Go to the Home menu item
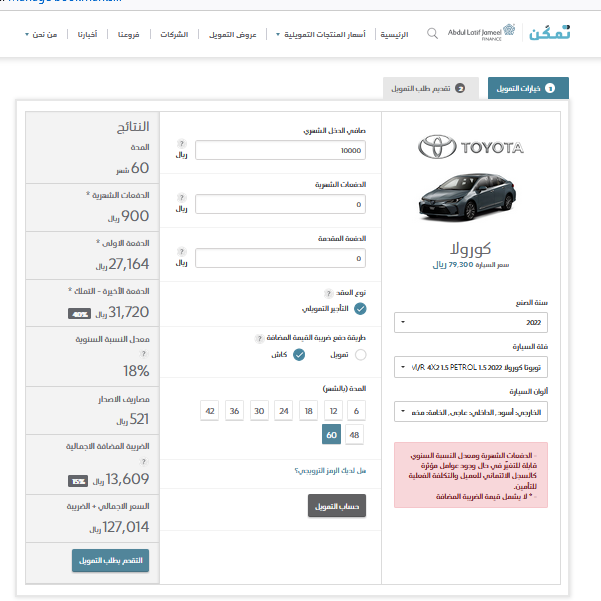Screen dimensions: 601x601 coord(394,34)
